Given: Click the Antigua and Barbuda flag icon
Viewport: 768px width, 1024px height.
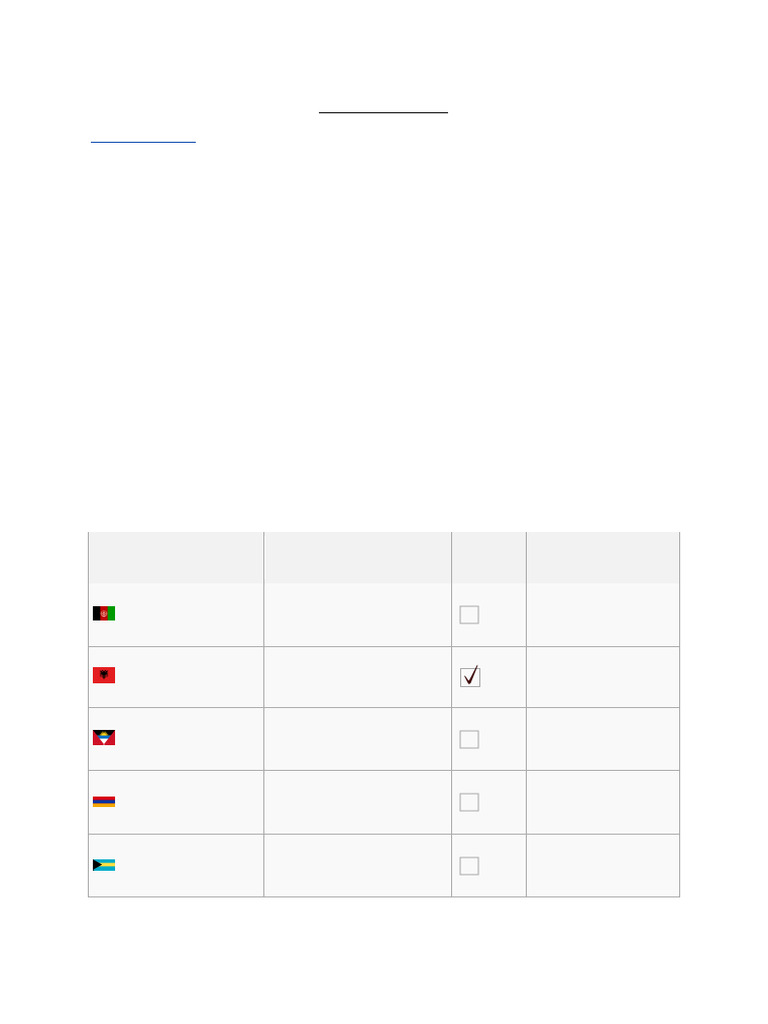Looking at the screenshot, I should [104, 738].
